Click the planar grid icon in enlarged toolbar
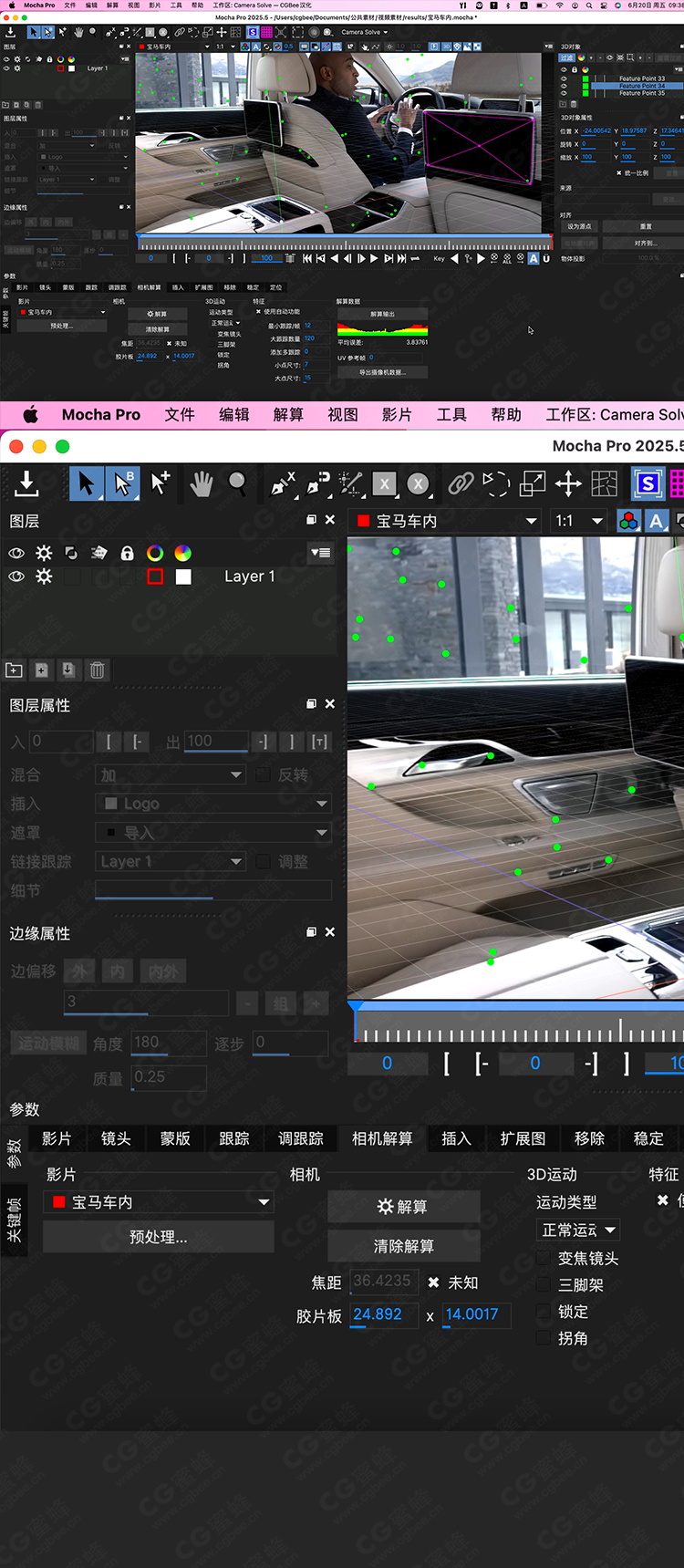The height and width of the screenshot is (1568, 684). pos(604,483)
